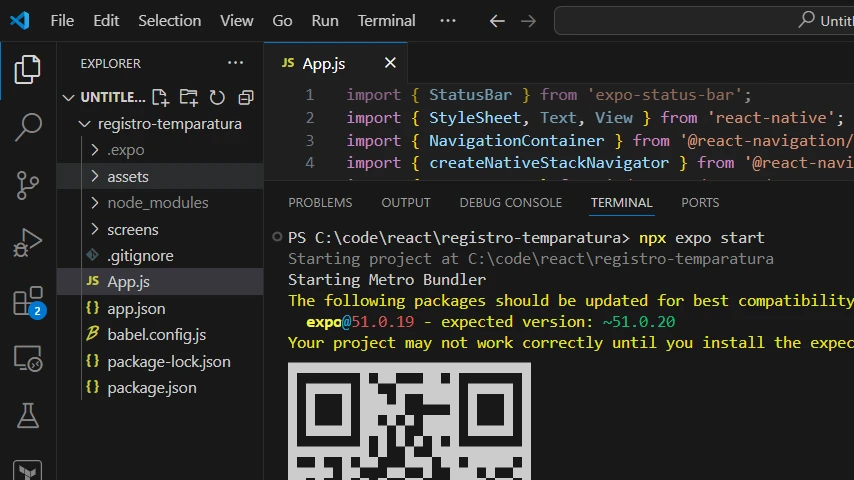Collapse the UNTITLED workspace section
This screenshot has height=480, width=854.
(69, 98)
